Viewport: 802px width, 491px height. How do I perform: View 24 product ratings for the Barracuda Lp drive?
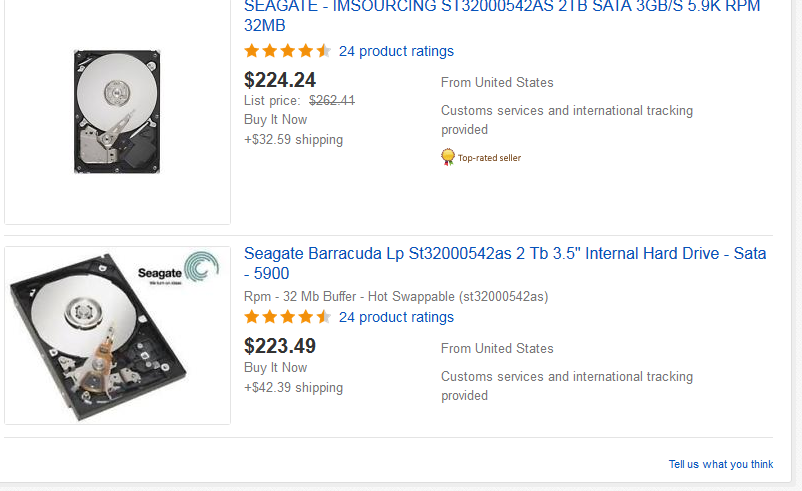tap(396, 317)
